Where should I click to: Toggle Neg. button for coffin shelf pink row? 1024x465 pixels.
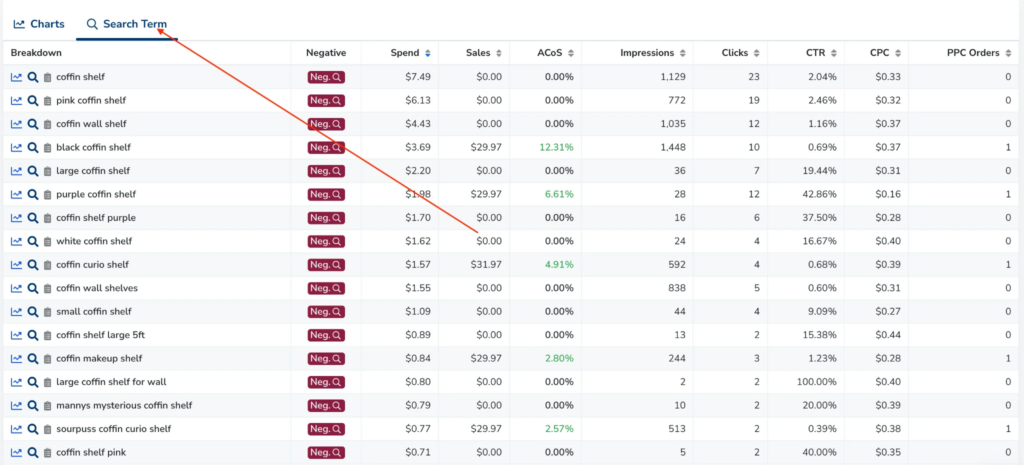click(326, 453)
